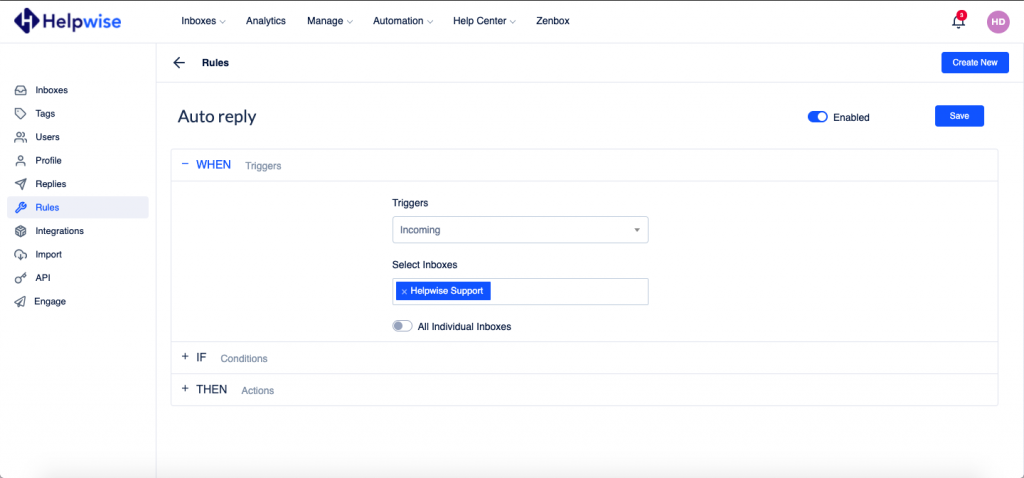Click the HD user avatar
Screen dimensions: 1024x478
(997, 21)
